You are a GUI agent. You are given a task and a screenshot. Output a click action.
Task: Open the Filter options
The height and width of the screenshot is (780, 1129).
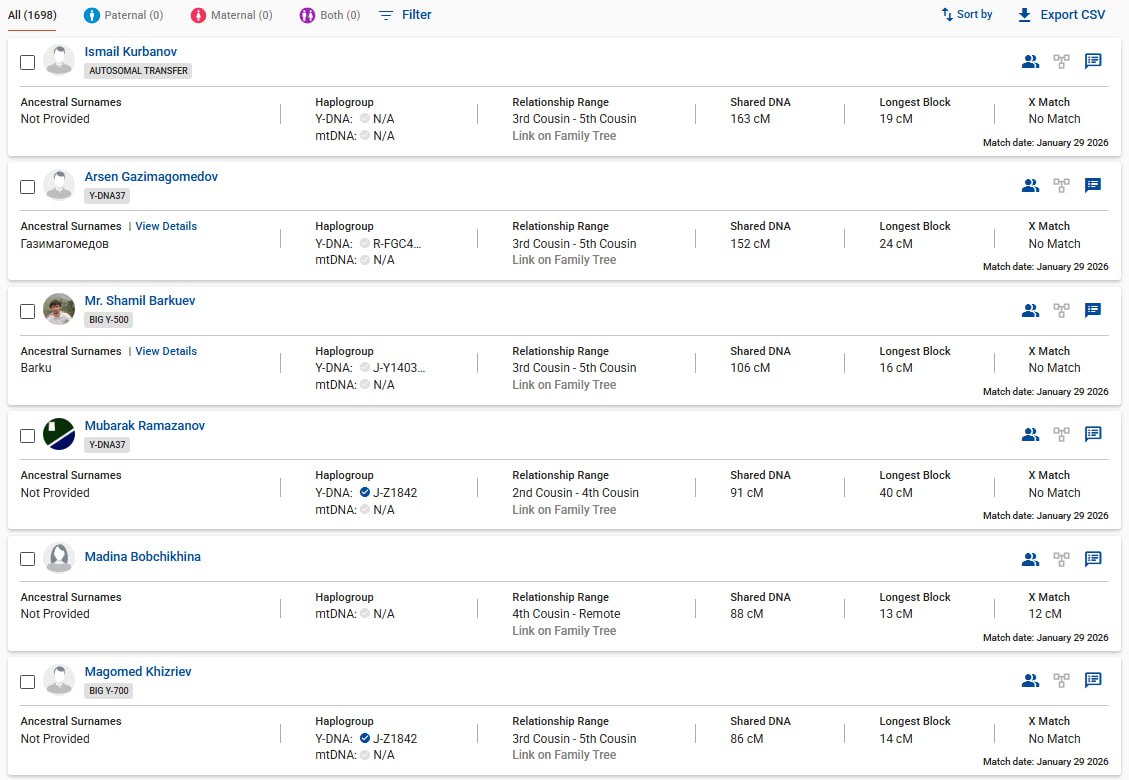point(405,14)
